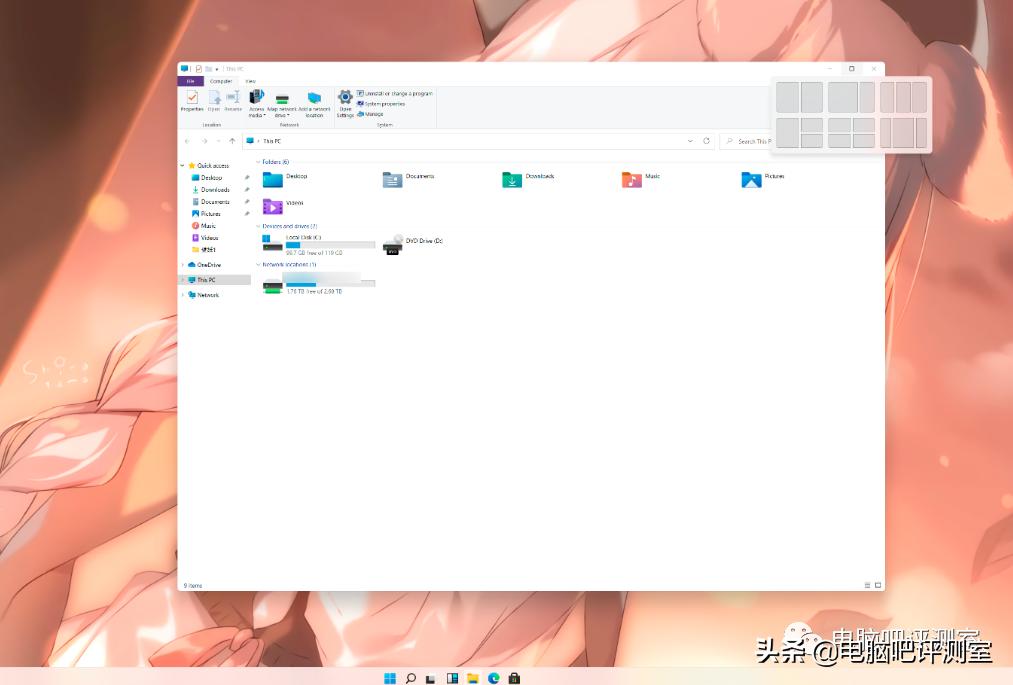This screenshot has width=1013, height=685.
Task: Switch to the Computer ribbon tab
Action: pyautogui.click(x=220, y=81)
